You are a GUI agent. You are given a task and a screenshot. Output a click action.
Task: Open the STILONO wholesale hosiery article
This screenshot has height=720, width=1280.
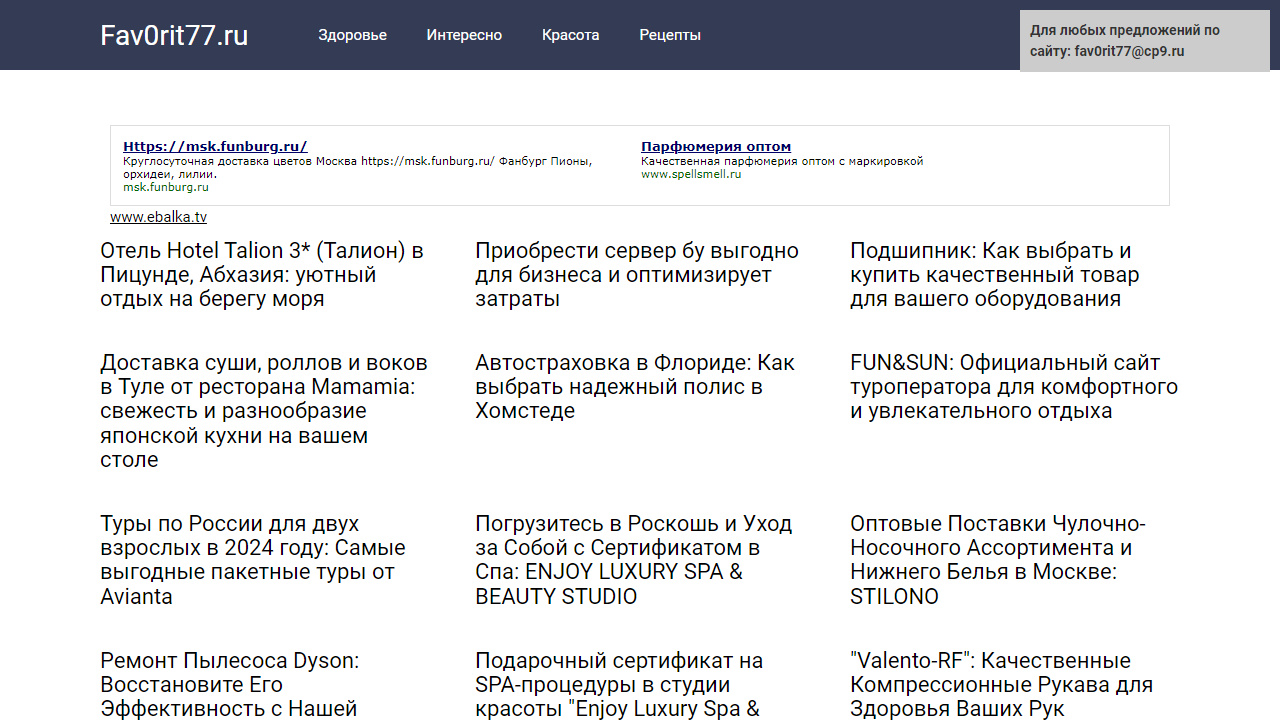pos(997,559)
